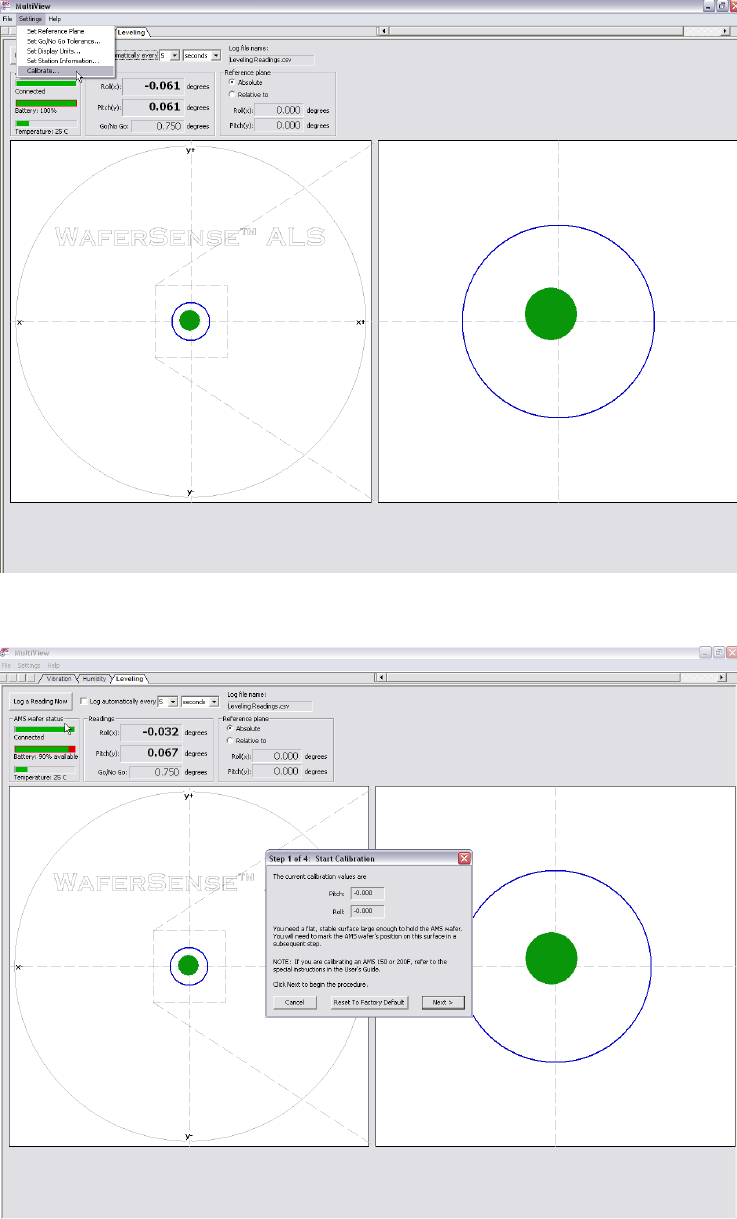Close the Step 1 of 4 calibration dialog

click(x=464, y=858)
